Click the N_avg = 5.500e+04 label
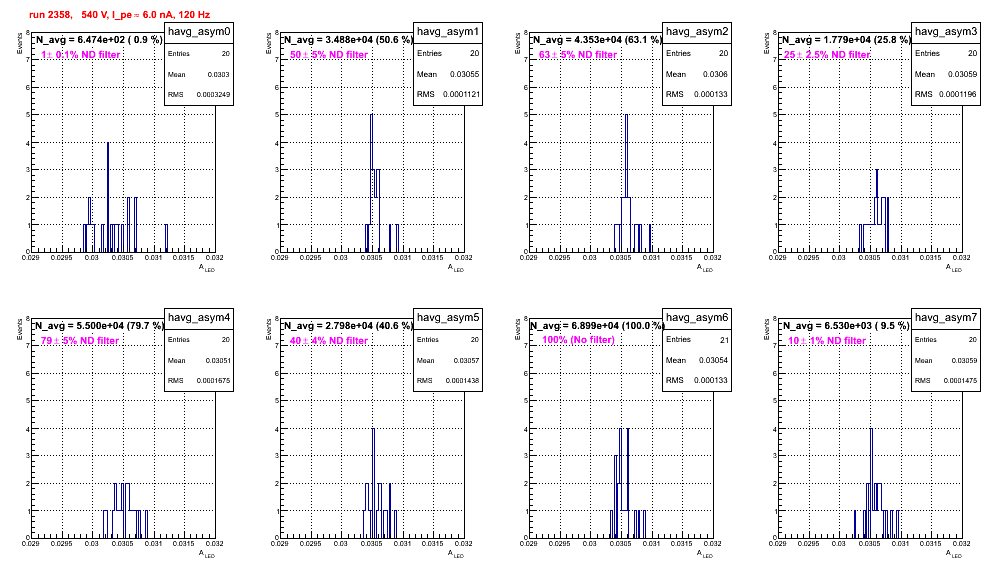 (x=99, y=325)
